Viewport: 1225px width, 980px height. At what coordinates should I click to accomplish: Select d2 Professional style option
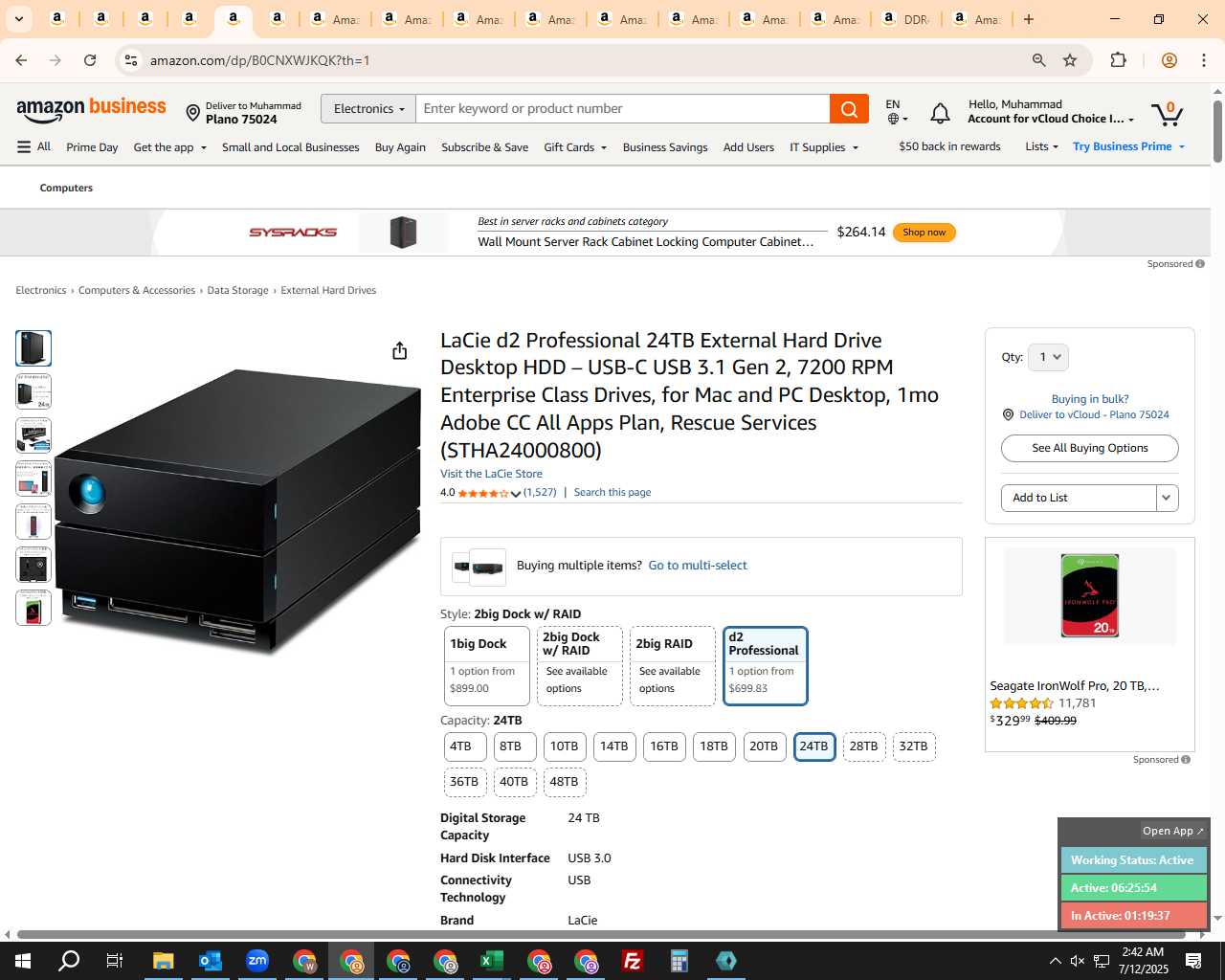click(766, 666)
